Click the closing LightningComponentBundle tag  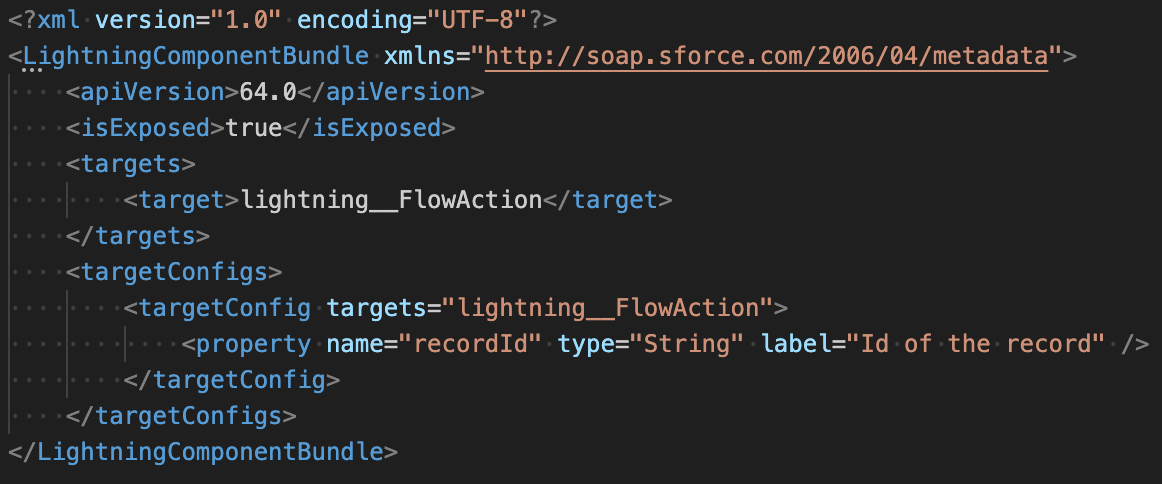pyautogui.click(x=210, y=451)
